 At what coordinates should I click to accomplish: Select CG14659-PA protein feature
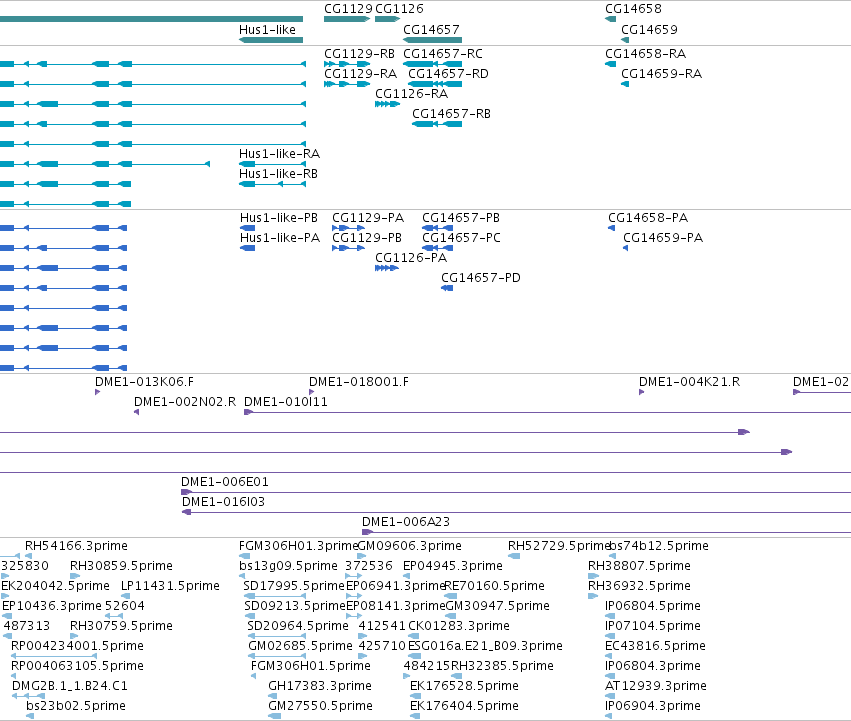pyautogui.click(x=625, y=248)
